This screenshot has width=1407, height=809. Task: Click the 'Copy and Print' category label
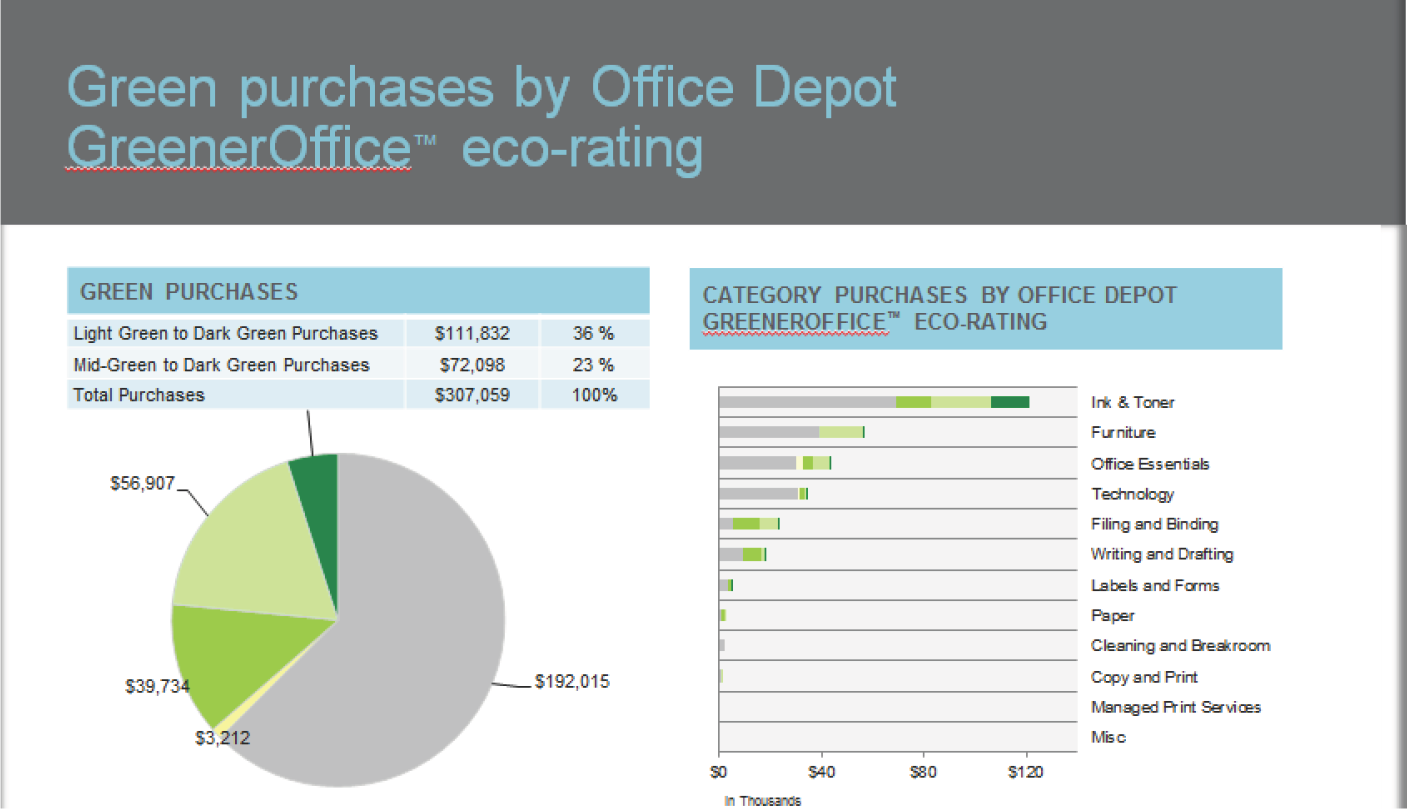point(1144,677)
